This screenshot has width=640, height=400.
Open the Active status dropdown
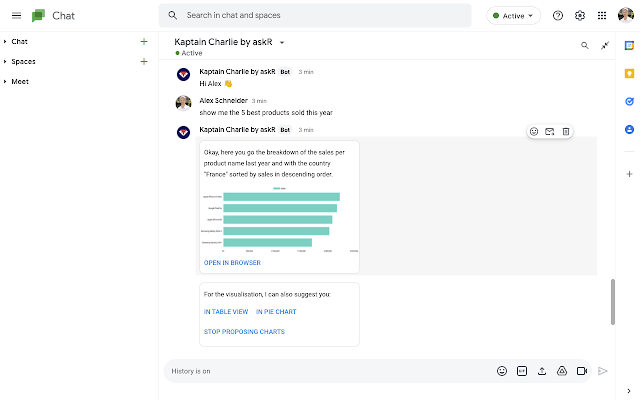514,16
